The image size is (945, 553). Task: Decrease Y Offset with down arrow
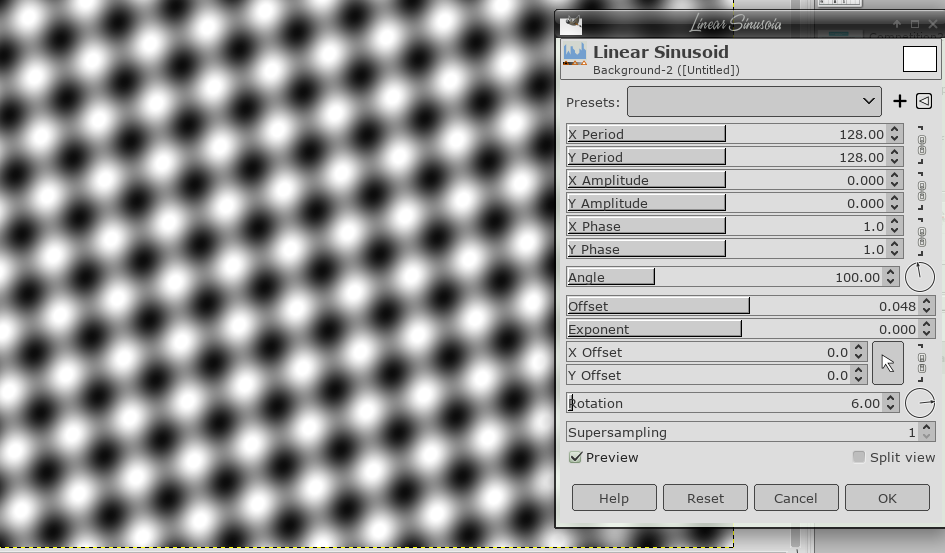tap(859, 380)
